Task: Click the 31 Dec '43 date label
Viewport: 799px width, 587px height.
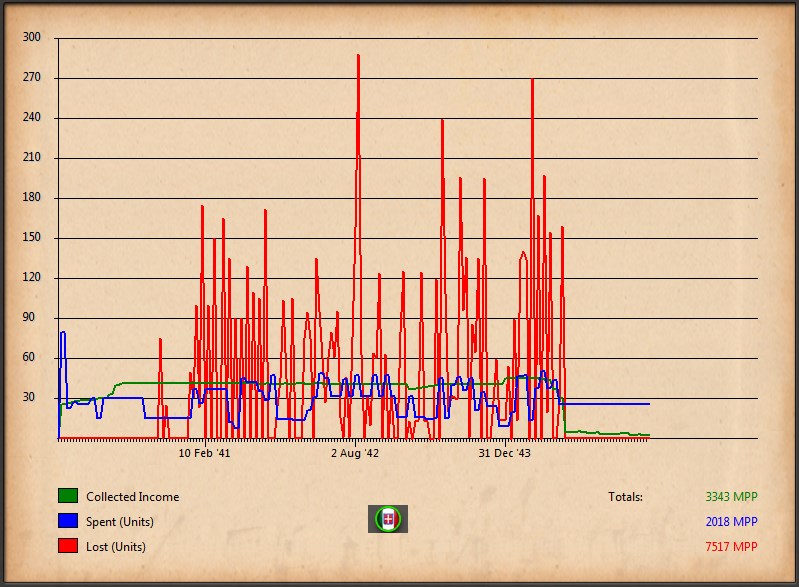Action: coord(504,453)
